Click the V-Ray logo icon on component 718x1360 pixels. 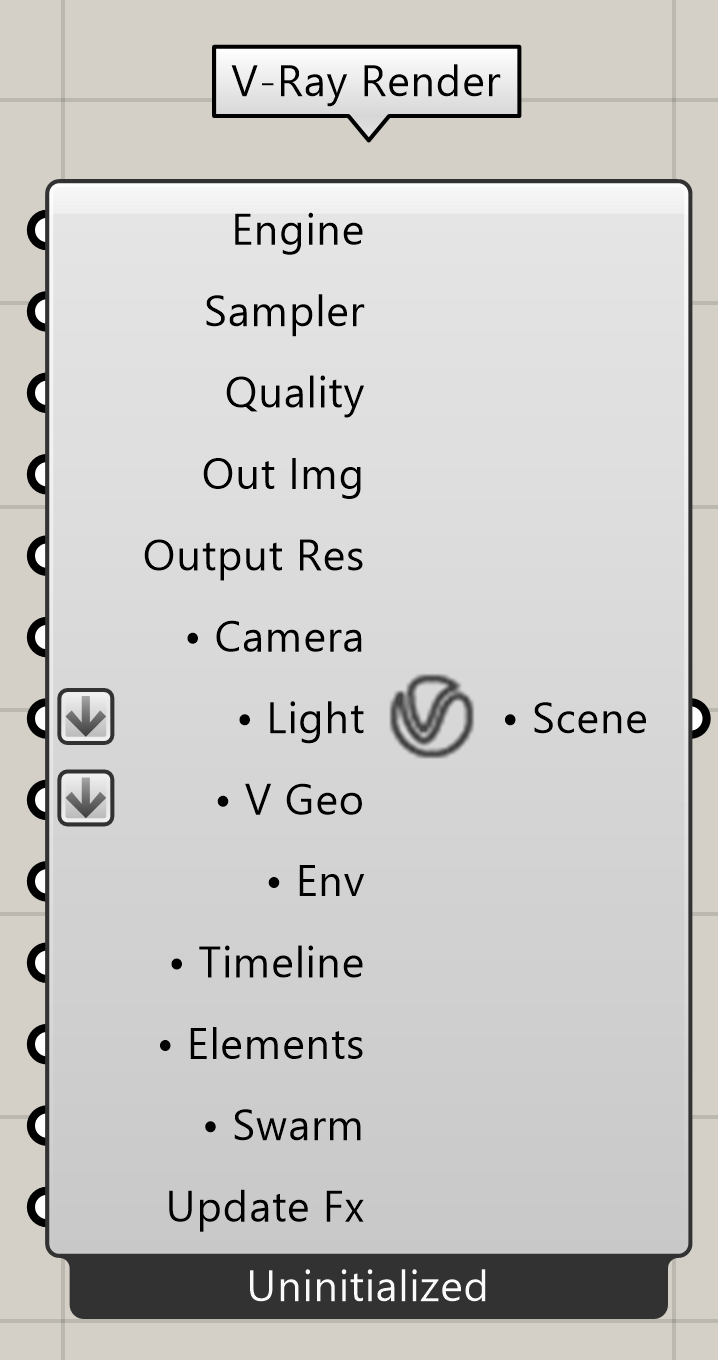431,717
